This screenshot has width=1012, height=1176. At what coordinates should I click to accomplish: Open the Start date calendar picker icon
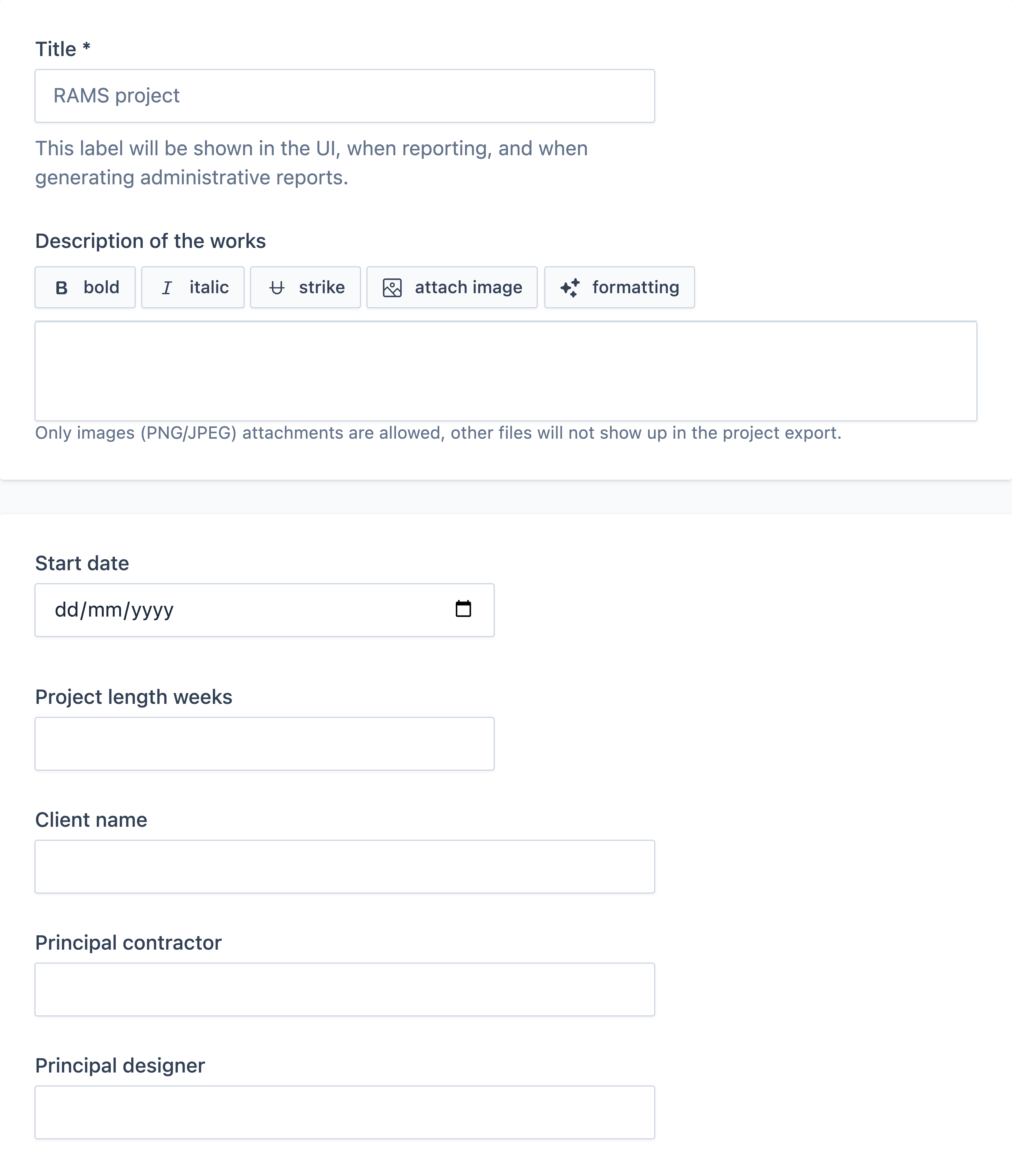tap(463, 609)
